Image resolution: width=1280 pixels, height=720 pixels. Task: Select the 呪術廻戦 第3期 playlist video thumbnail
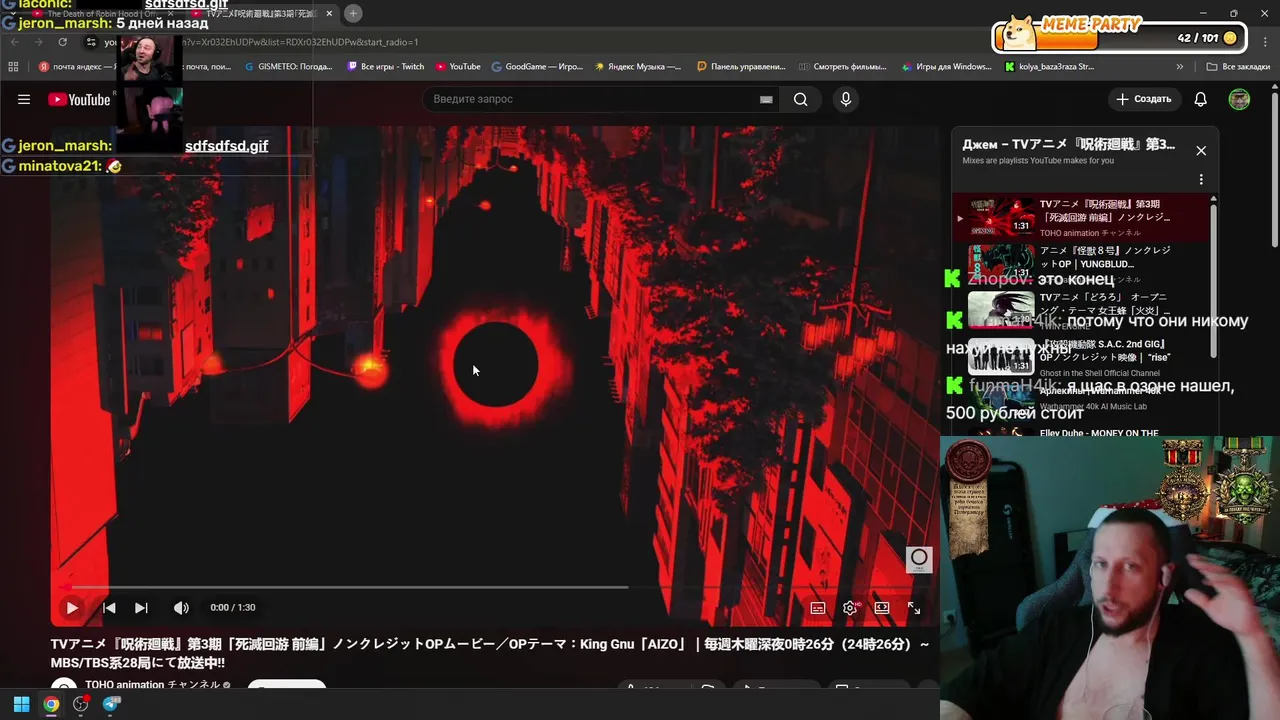coord(1001,217)
